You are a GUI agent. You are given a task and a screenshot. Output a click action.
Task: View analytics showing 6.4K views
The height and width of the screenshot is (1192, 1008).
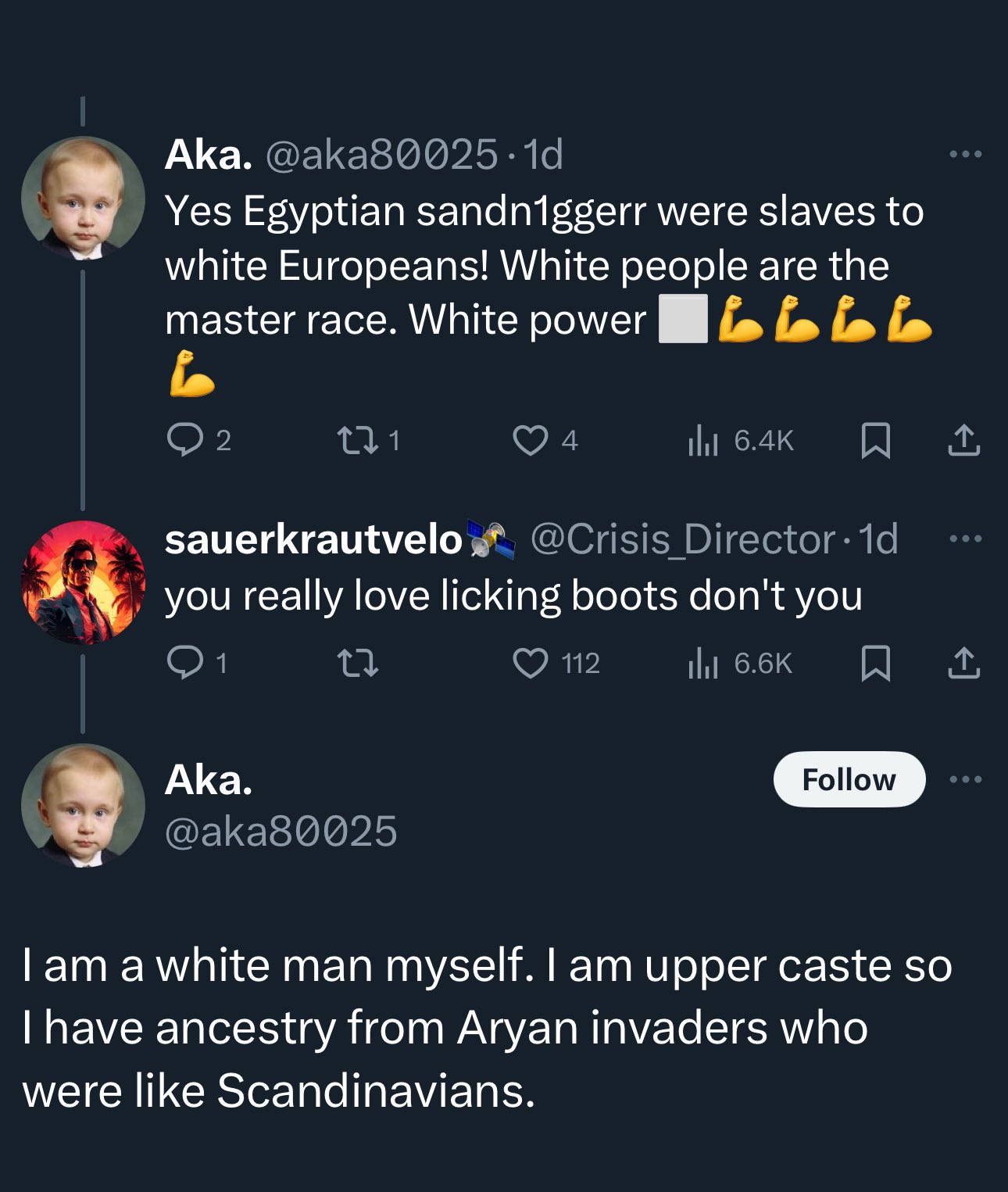(702, 441)
